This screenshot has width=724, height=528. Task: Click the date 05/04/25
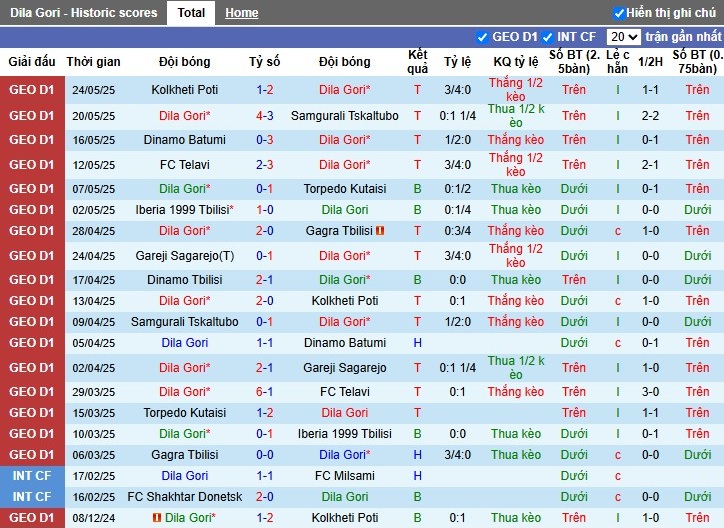coord(93,343)
